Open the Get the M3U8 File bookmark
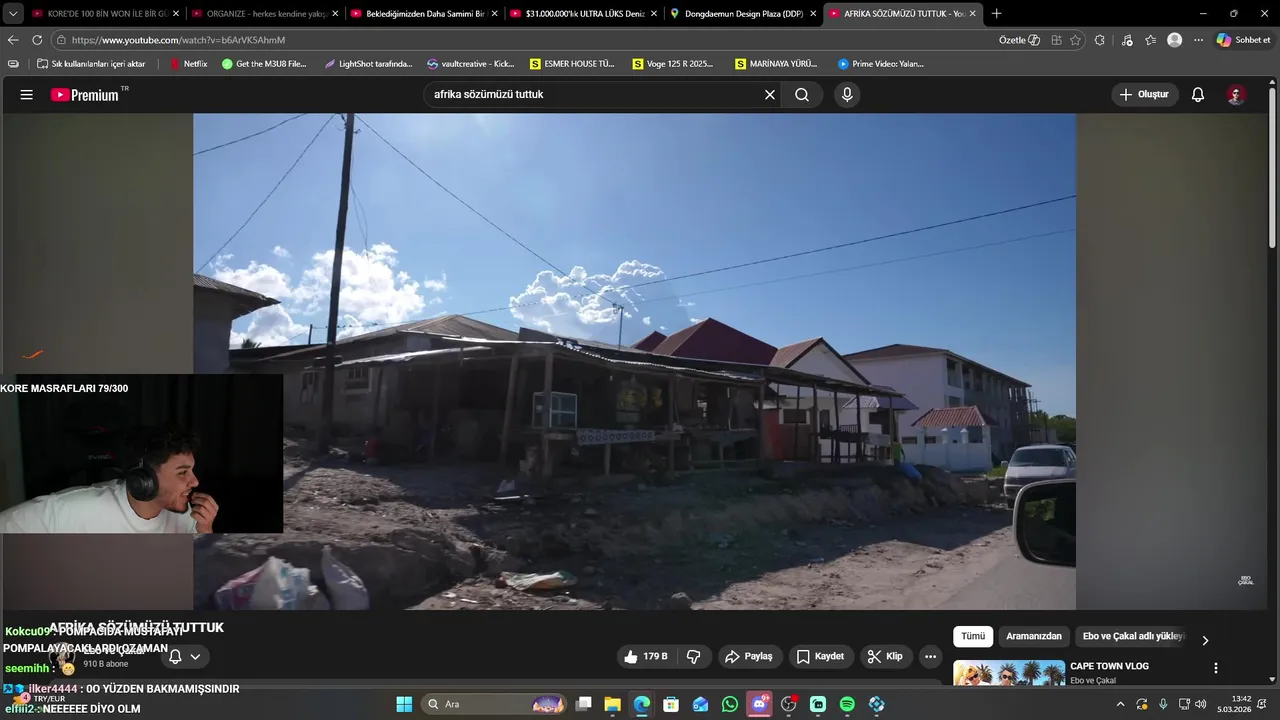1280x720 pixels. (x=264, y=63)
